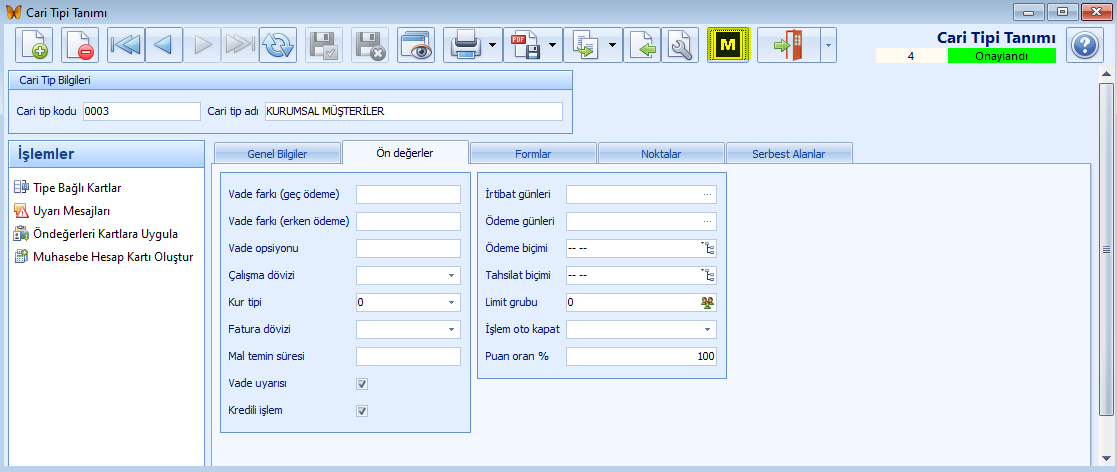Click Tipe Bağlı Kartlar link

[x=77, y=187]
